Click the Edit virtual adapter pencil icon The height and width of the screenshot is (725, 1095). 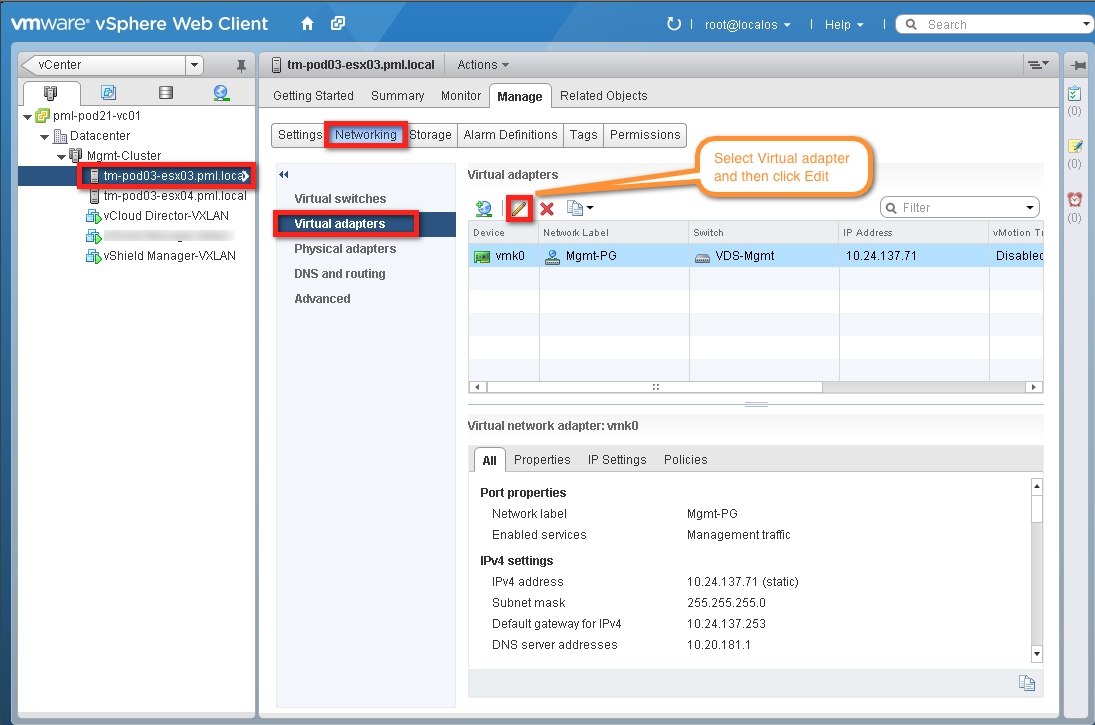point(519,207)
